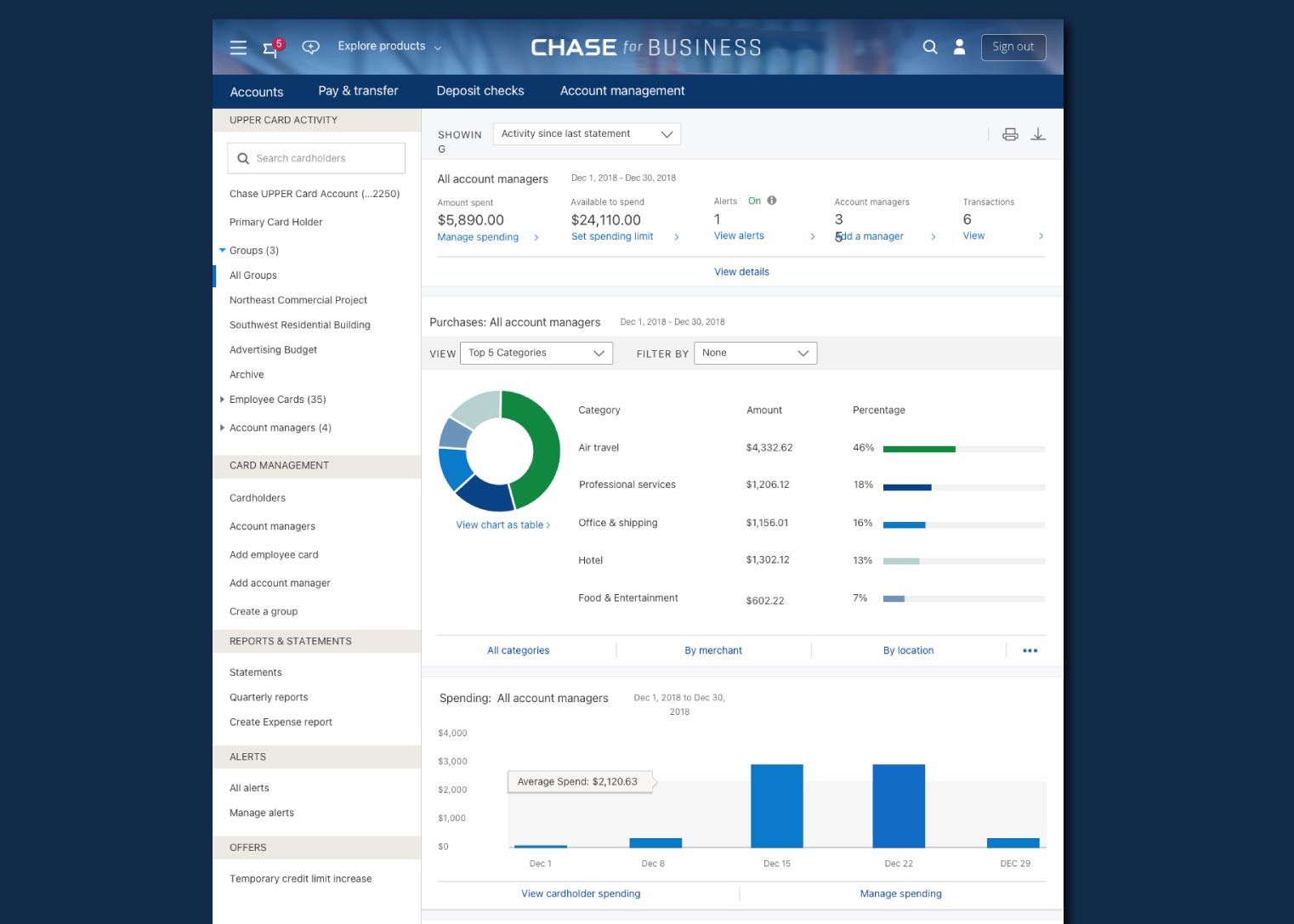This screenshot has height=924, width=1294.
Task: Open Account management tab
Action: [x=622, y=91]
